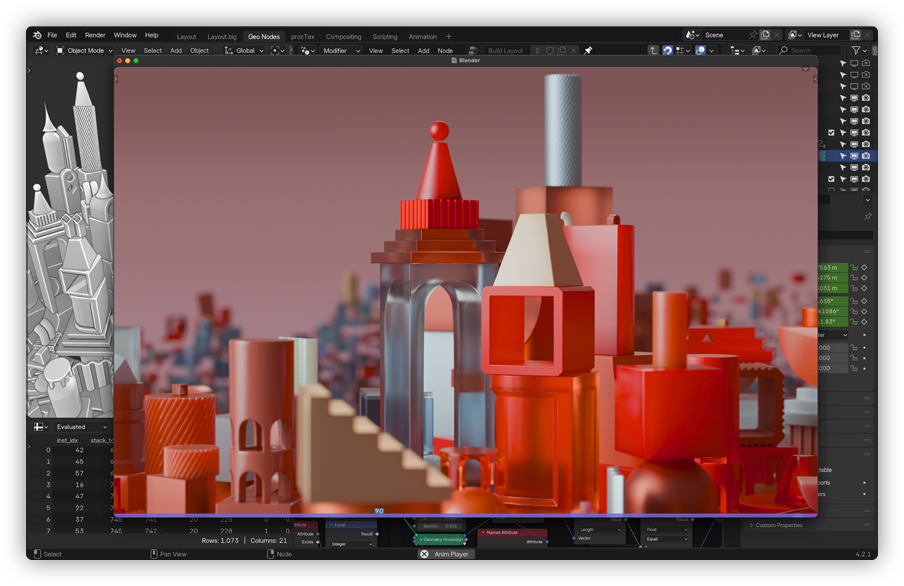Open the Global transform orientation dropdown
Viewport: 904px width, 586px height.
tap(244, 50)
